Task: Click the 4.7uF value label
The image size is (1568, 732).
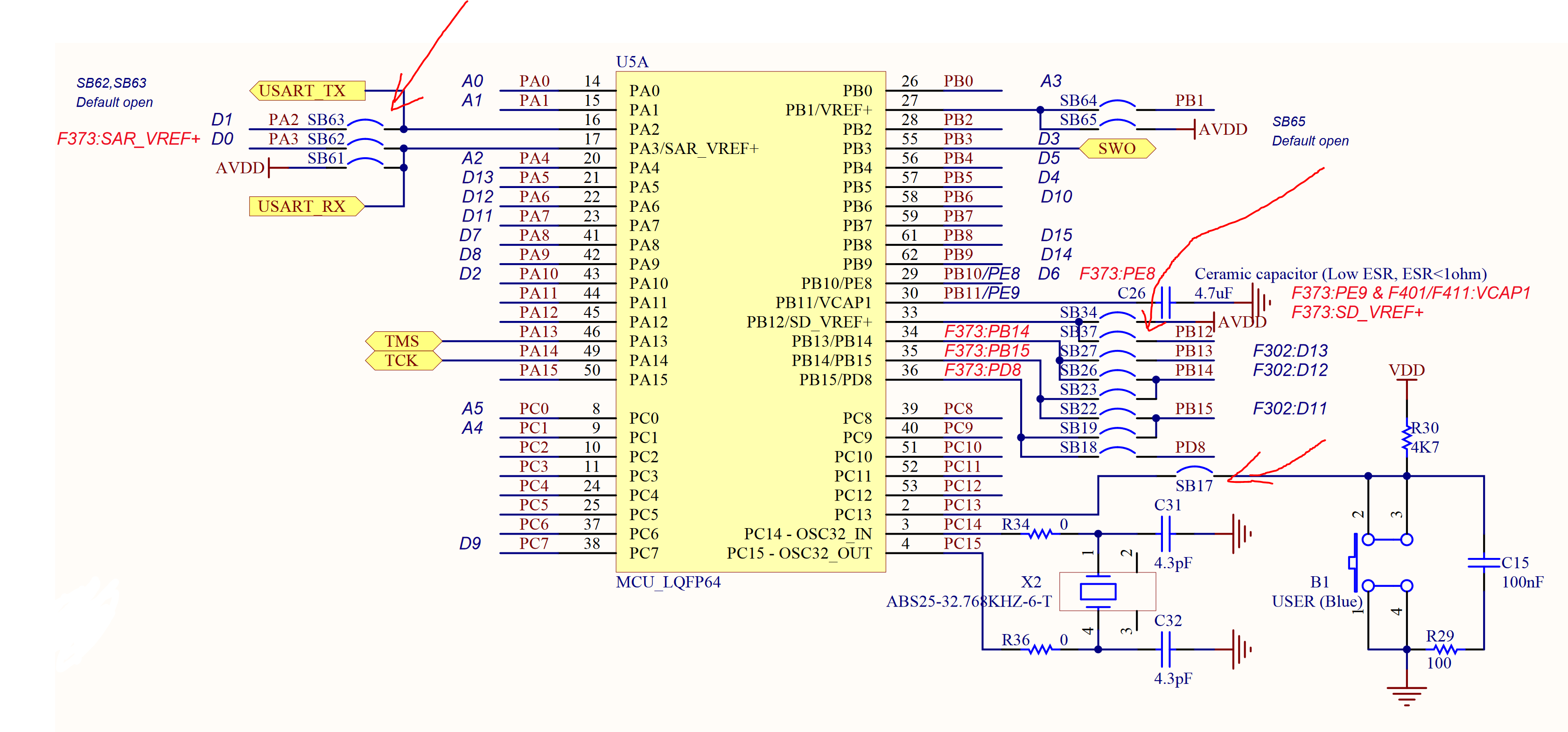Action: [x=1213, y=293]
